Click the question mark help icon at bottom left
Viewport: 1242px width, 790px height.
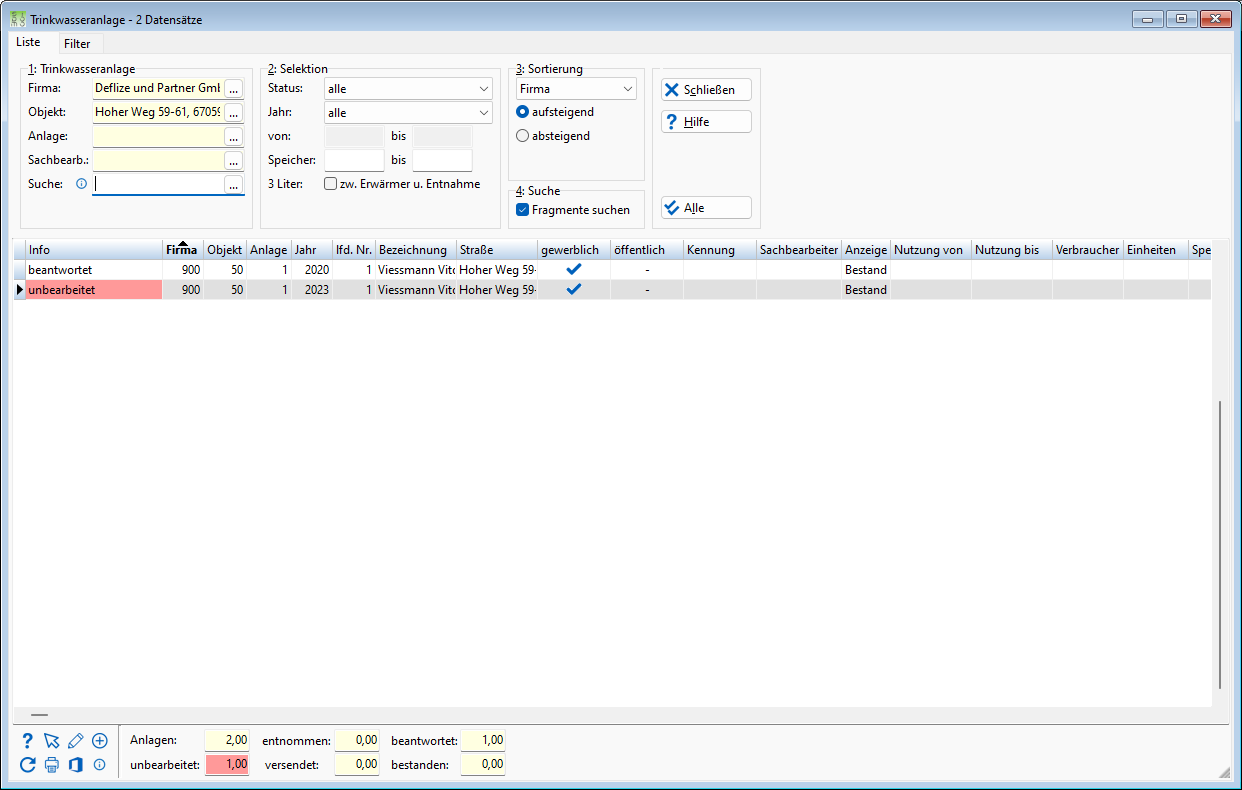pos(28,741)
